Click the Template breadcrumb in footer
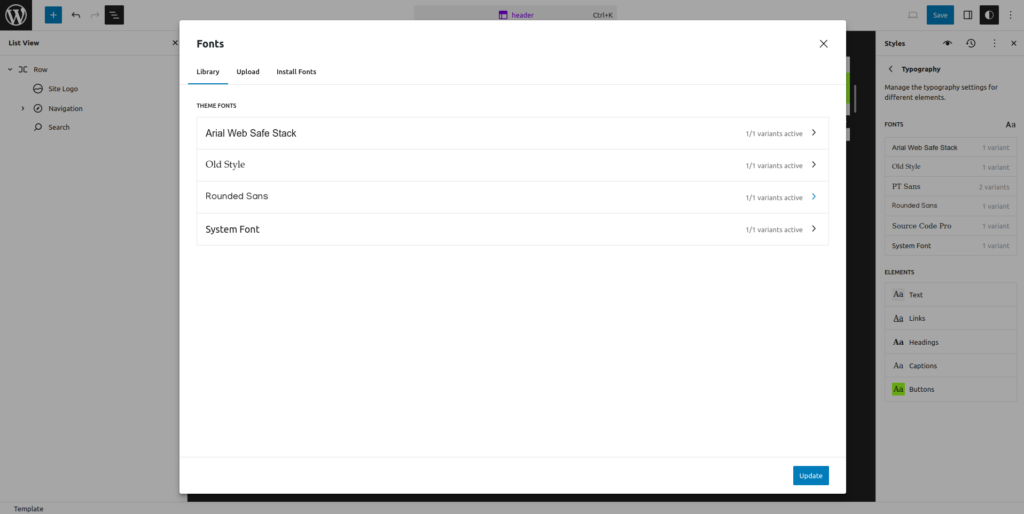Viewport: 1024px width, 514px height. pos(28,509)
